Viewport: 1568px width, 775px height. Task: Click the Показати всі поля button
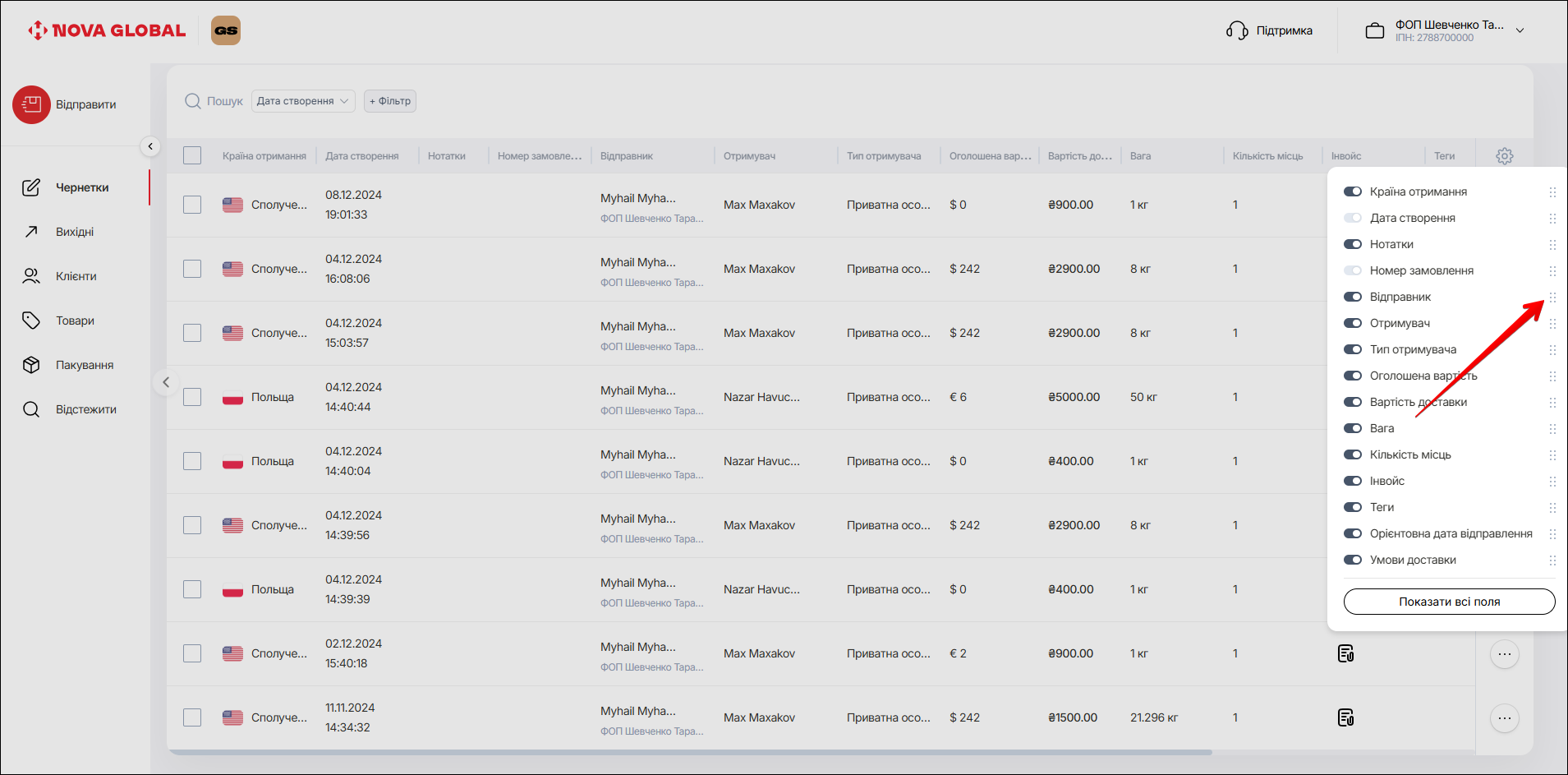pos(1449,602)
